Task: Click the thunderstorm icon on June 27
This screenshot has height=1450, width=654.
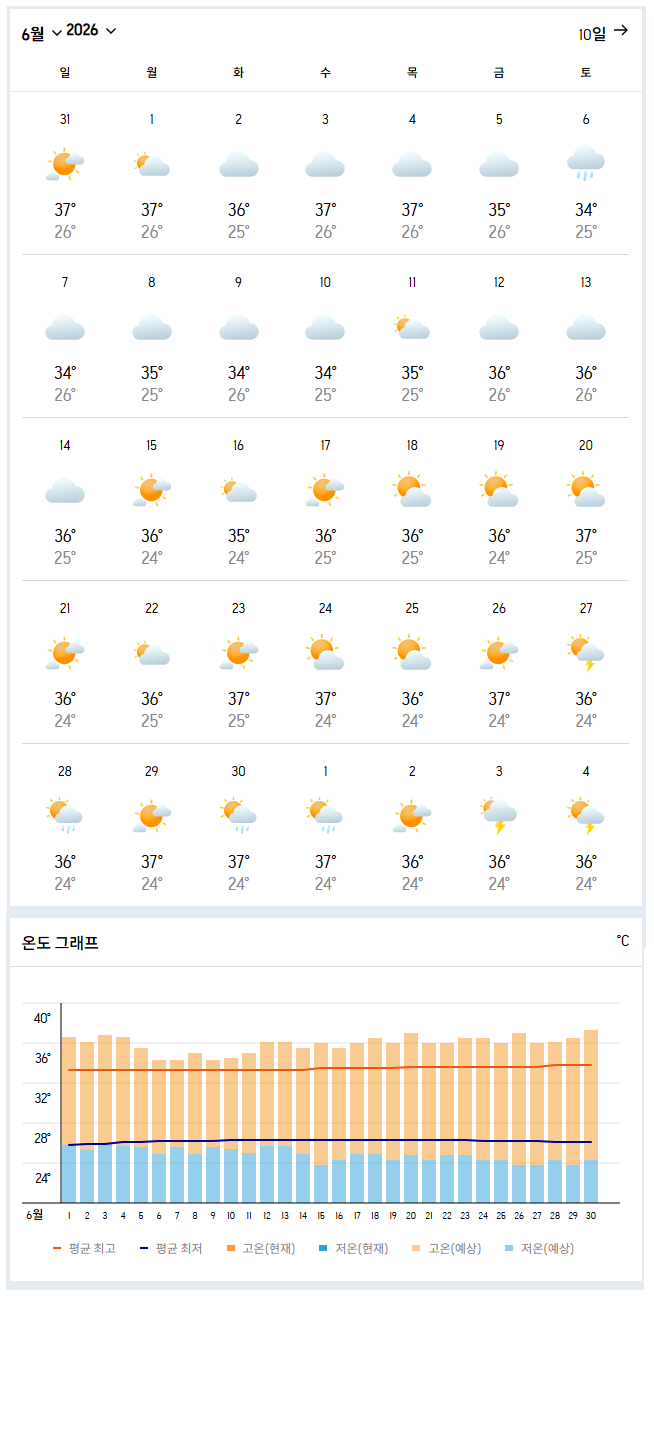Action: [586, 652]
